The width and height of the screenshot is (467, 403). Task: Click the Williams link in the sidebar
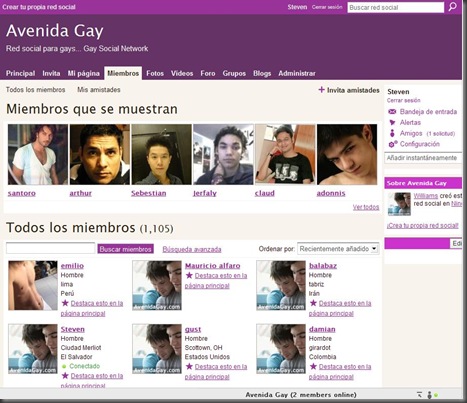tap(426, 196)
